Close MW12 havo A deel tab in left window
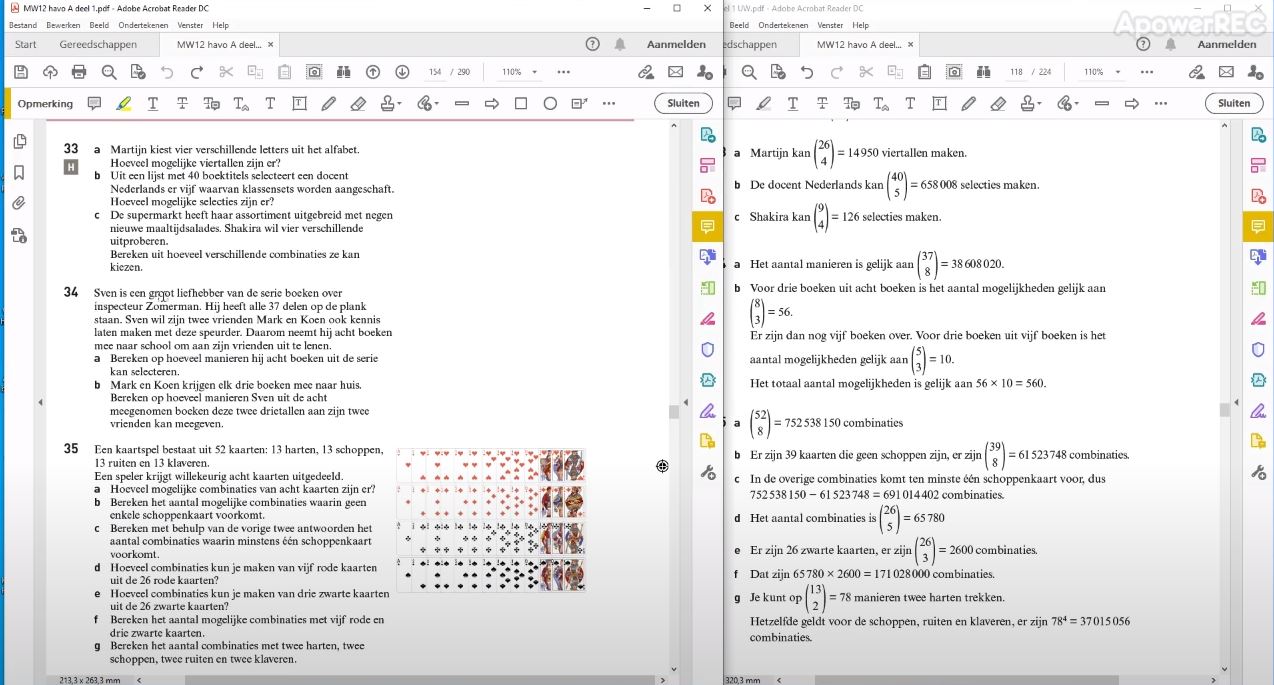The width and height of the screenshot is (1274, 685). pos(271,44)
